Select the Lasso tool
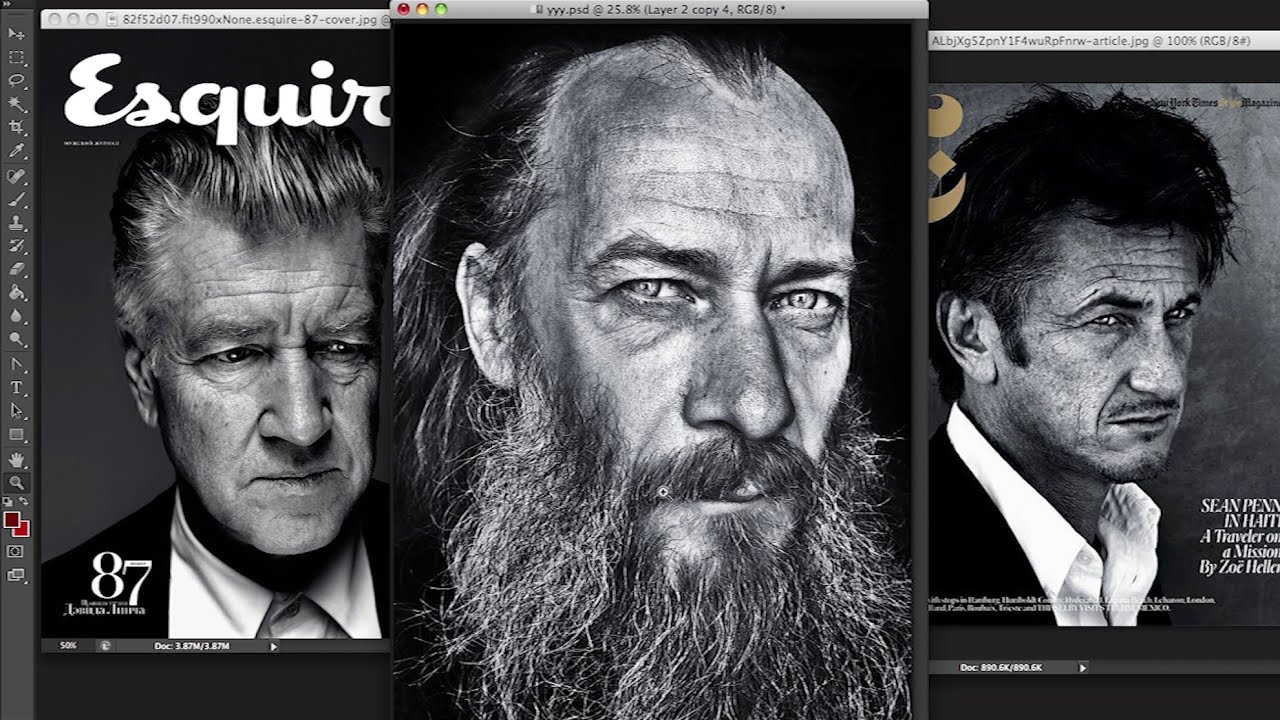1280x720 pixels. click(17, 80)
